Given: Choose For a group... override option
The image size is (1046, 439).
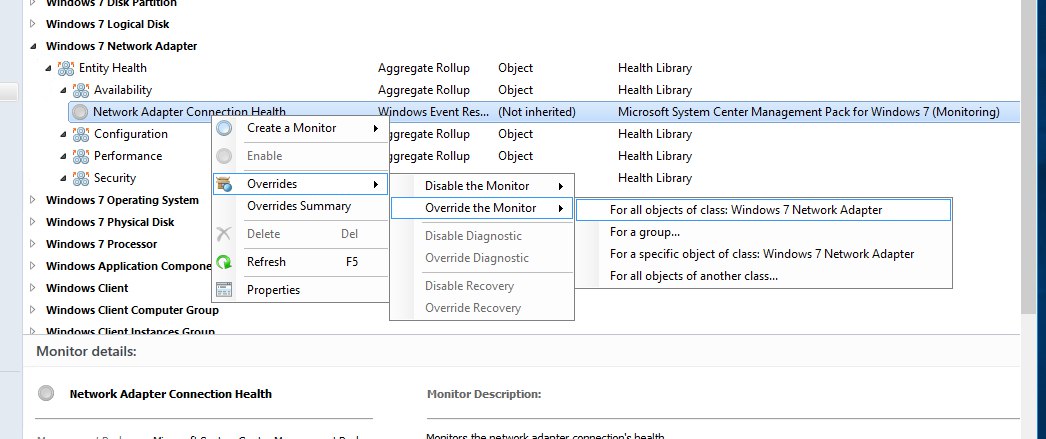Looking at the screenshot, I should (763, 232).
